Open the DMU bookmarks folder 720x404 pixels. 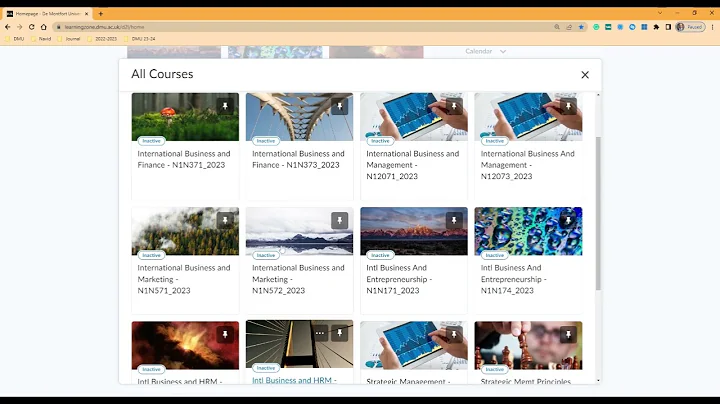coord(14,39)
